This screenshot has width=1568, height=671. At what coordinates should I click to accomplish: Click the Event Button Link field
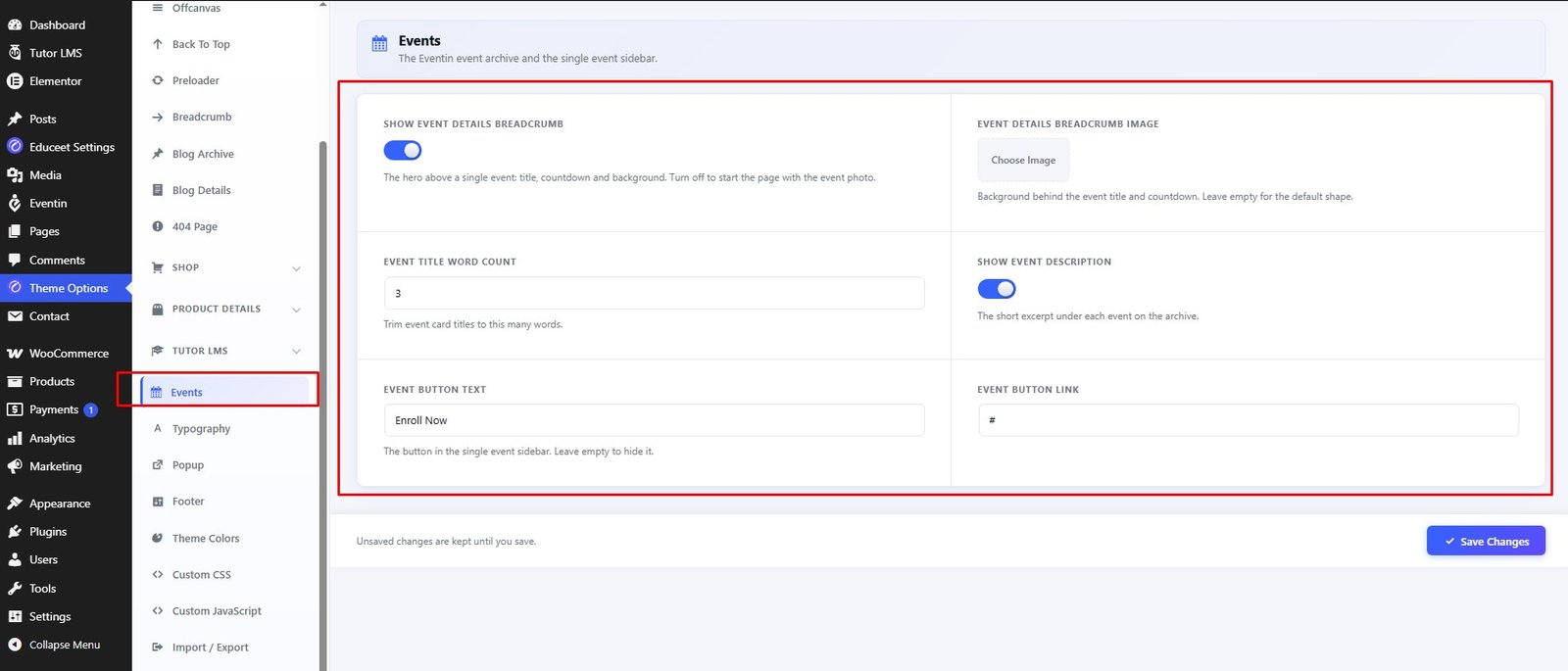coord(1249,420)
